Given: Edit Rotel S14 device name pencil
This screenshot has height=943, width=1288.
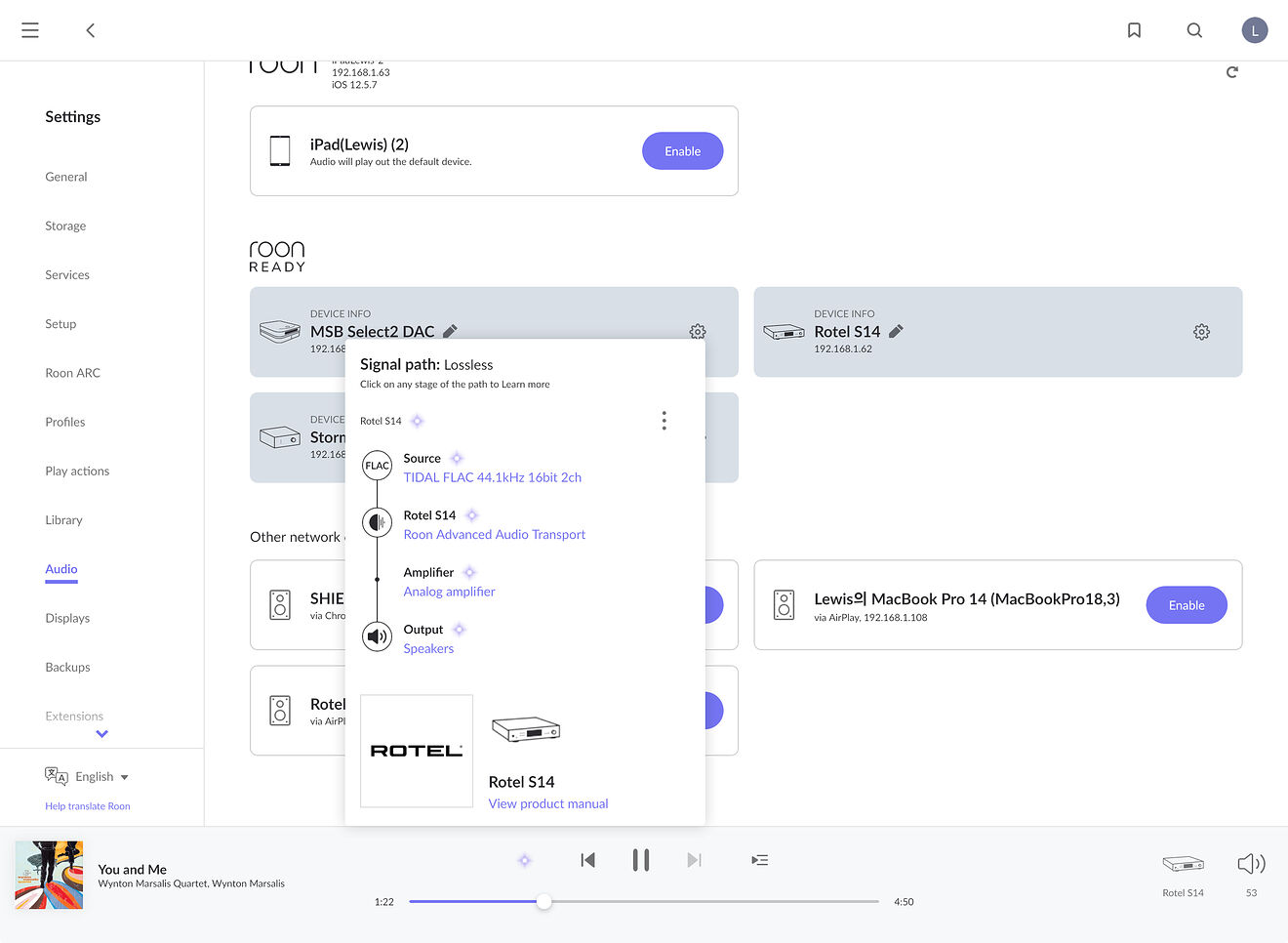Looking at the screenshot, I should coord(896,331).
